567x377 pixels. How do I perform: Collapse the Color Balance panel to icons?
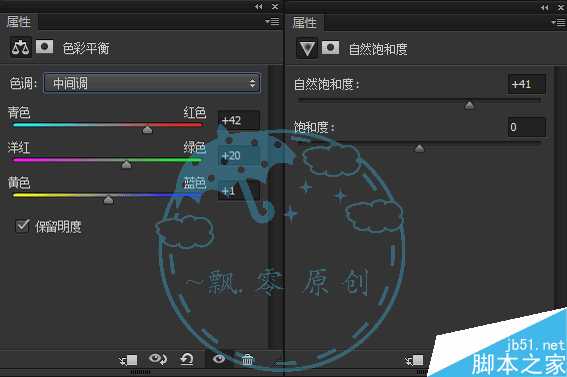(258, 7)
